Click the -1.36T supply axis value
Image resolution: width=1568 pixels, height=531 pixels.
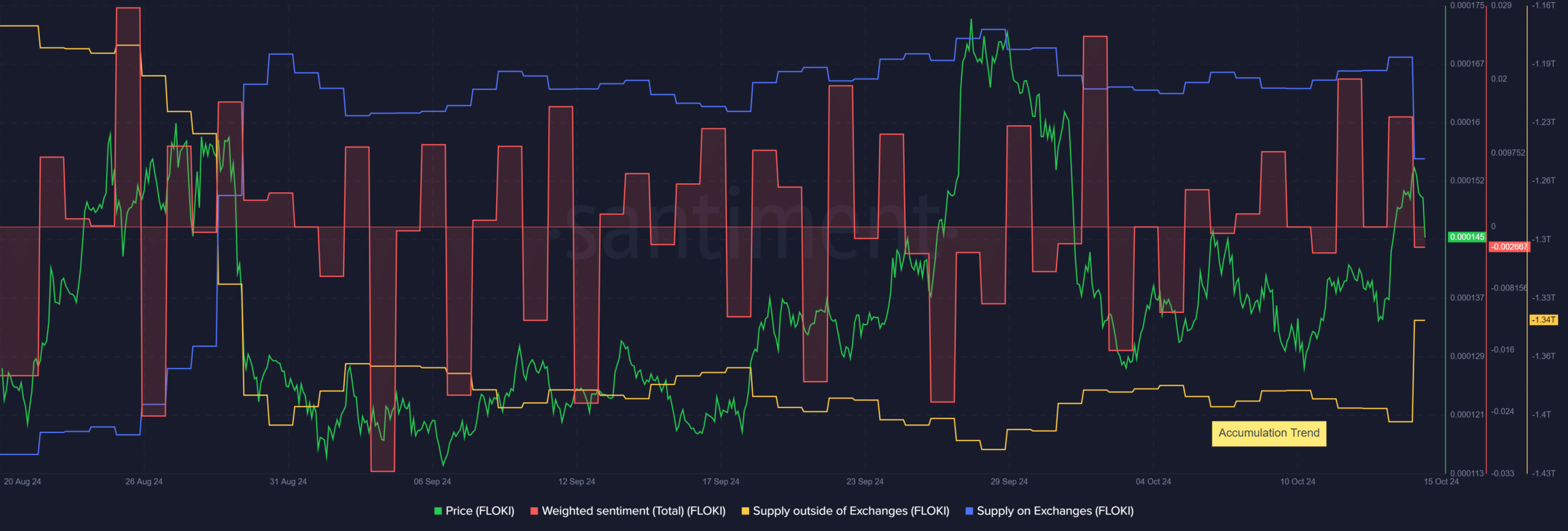coord(1543,356)
